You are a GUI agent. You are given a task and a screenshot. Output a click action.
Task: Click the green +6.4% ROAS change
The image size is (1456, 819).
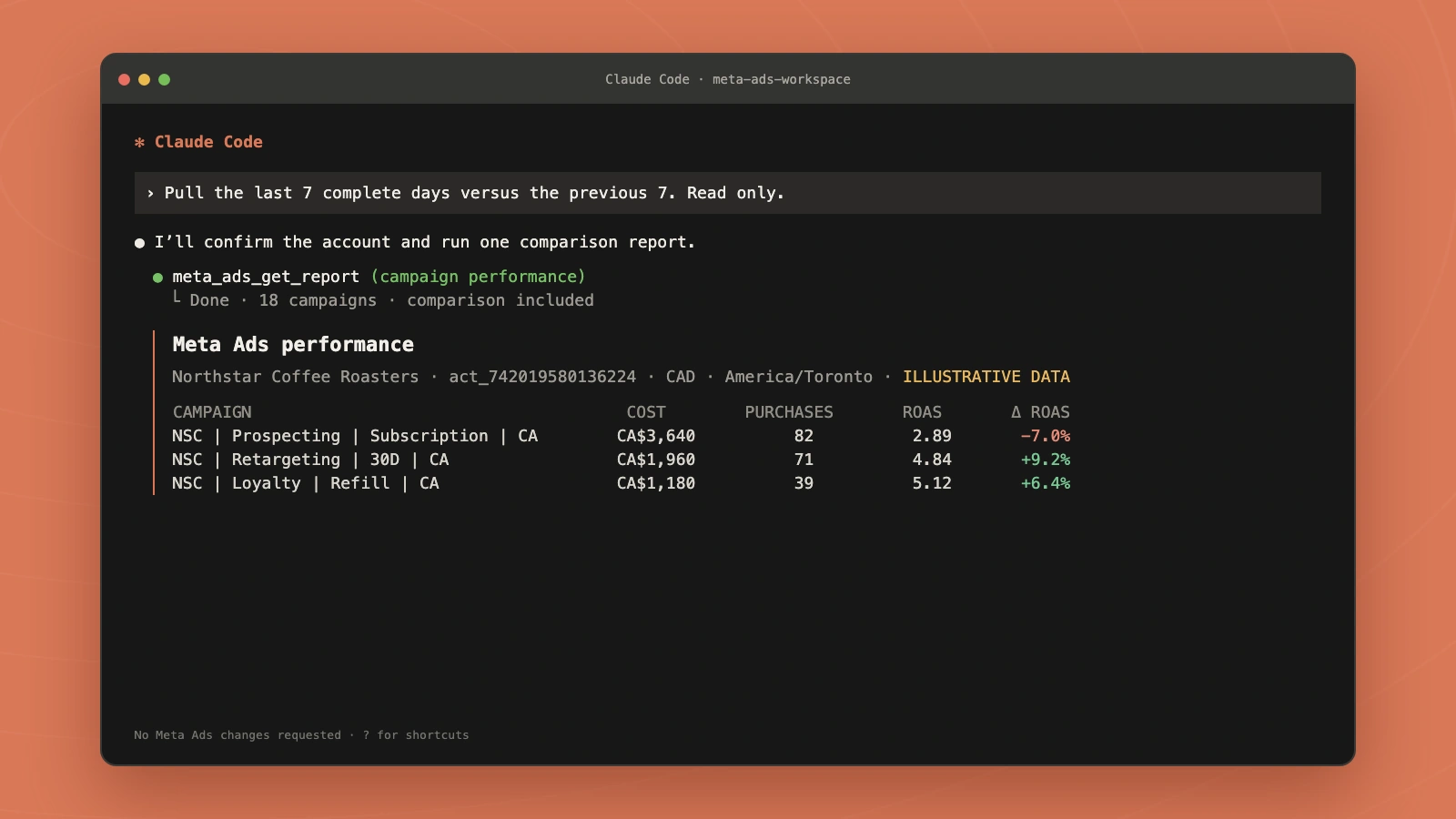point(1046,483)
